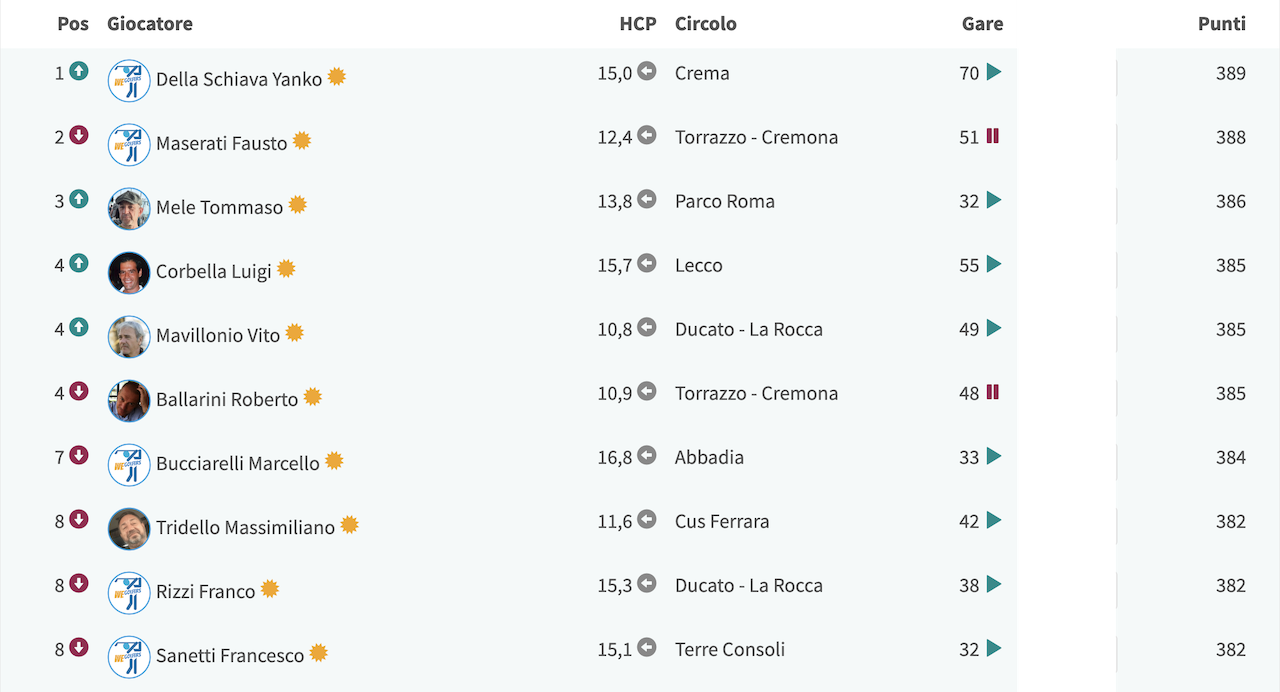Sort by the HCP column header
Screen dimensions: 1280x692
pyautogui.click(x=638, y=24)
